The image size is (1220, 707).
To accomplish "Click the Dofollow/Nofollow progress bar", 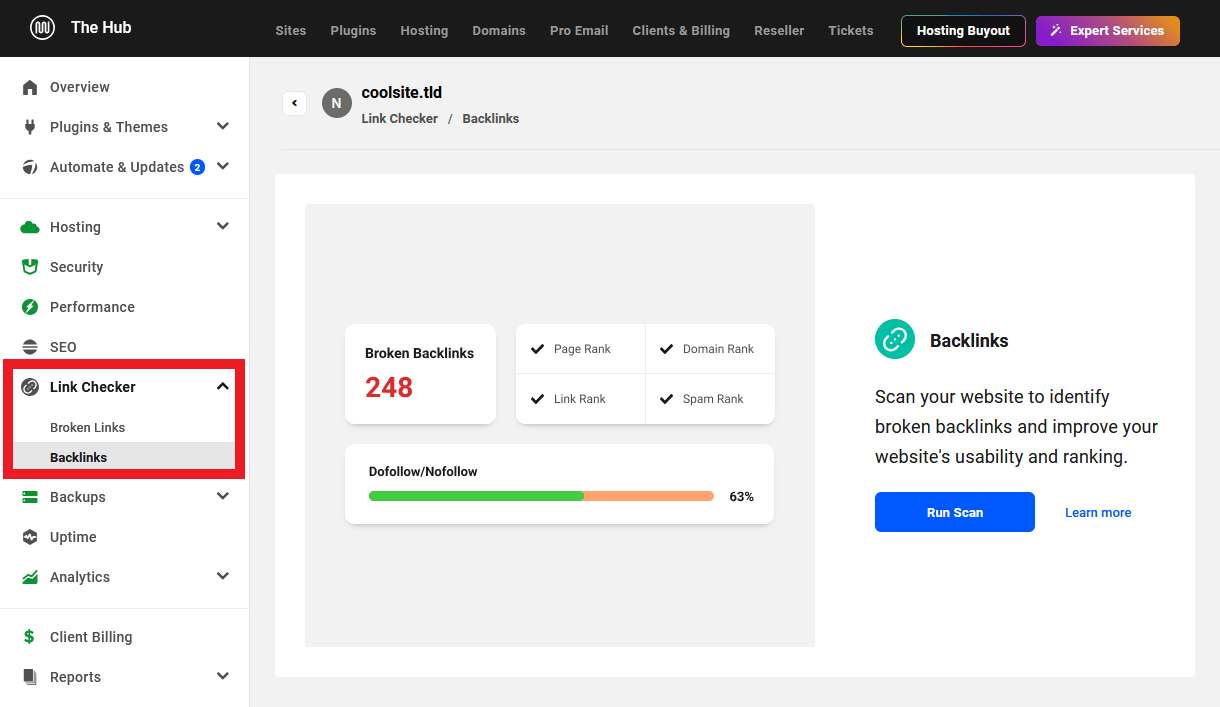I will [x=541, y=496].
